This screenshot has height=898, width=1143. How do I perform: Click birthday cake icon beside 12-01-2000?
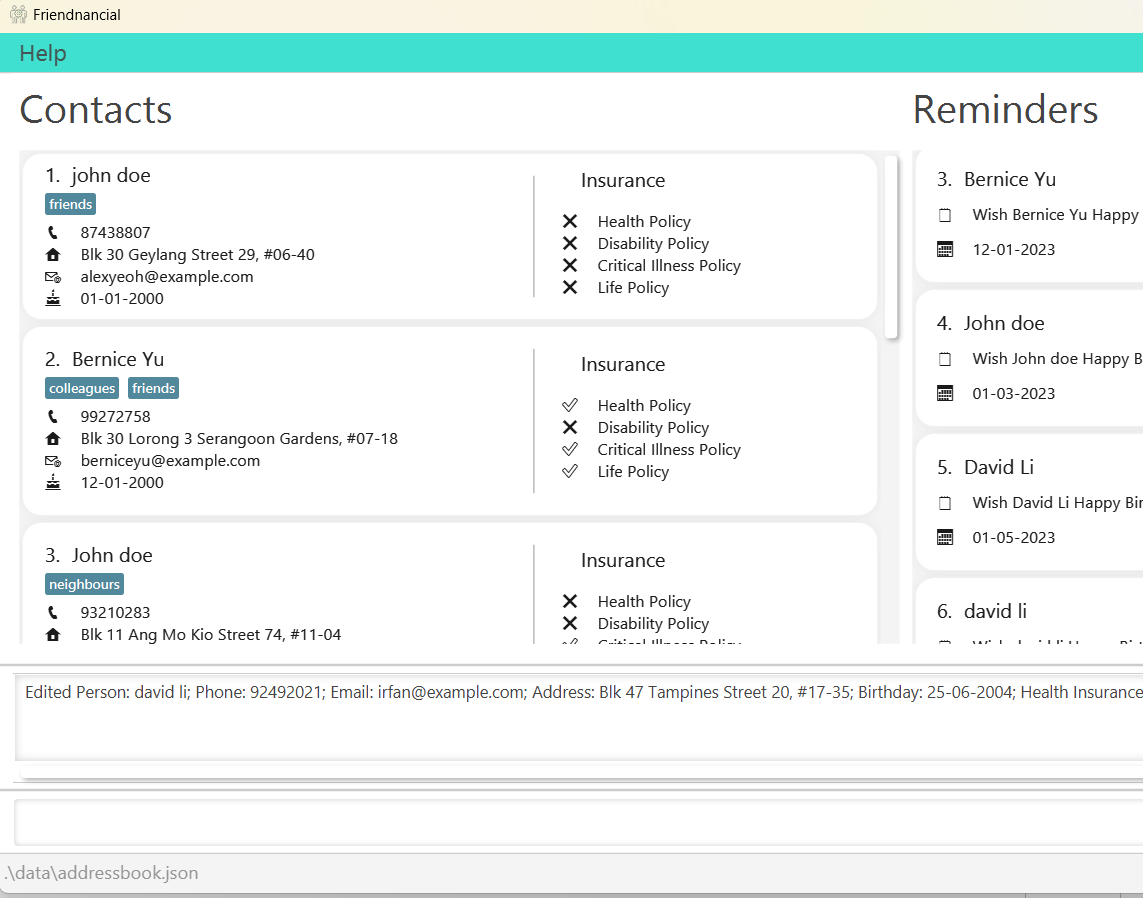pos(52,482)
